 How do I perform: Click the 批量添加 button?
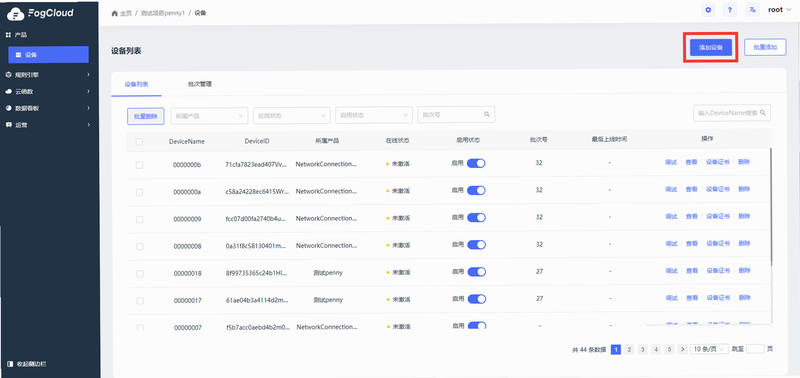coord(765,47)
